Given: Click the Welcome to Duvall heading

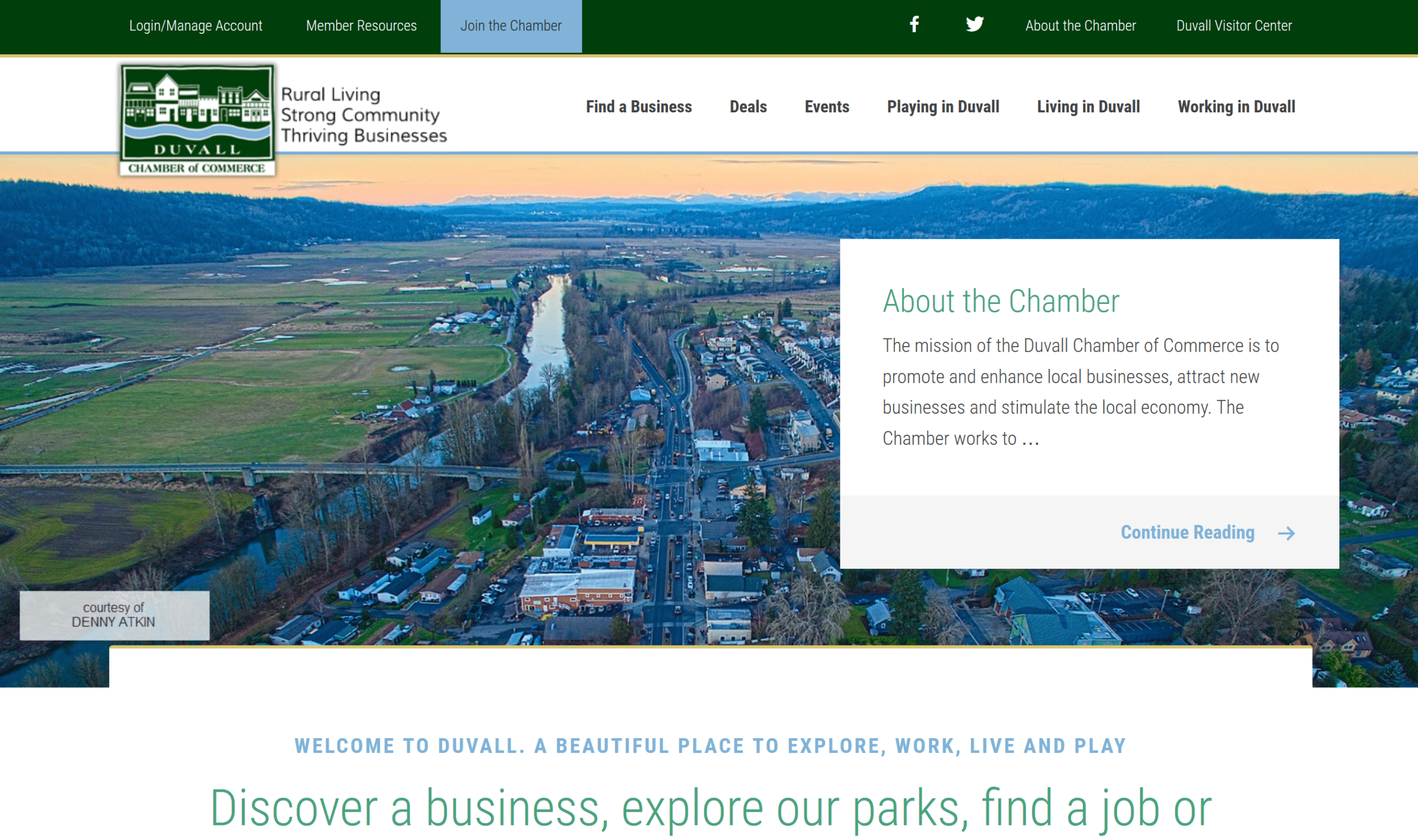Looking at the screenshot, I should click(x=710, y=745).
